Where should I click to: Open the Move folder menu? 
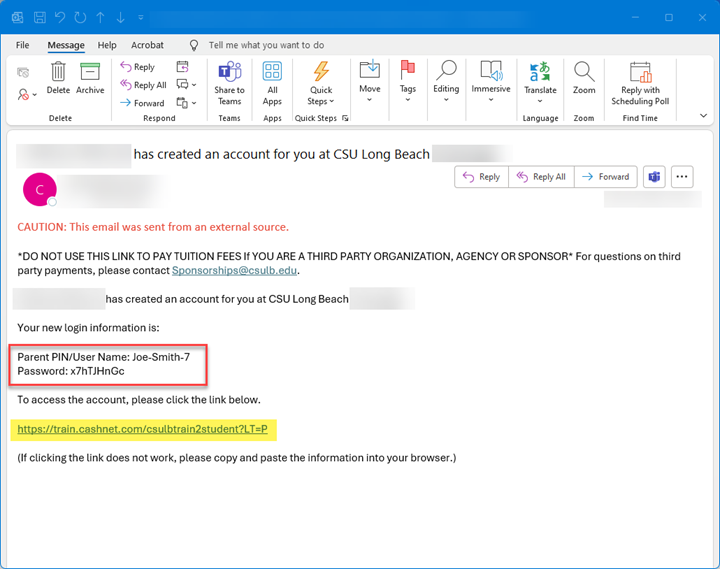[x=370, y=81]
